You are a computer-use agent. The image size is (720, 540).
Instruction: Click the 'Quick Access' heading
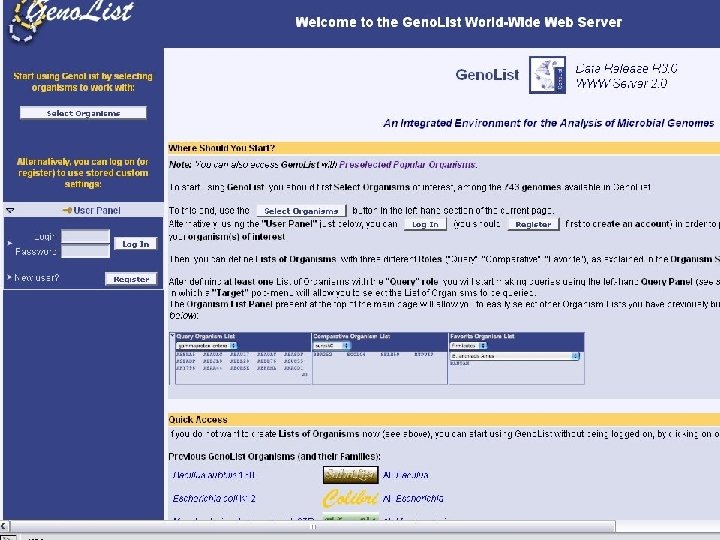click(198, 419)
